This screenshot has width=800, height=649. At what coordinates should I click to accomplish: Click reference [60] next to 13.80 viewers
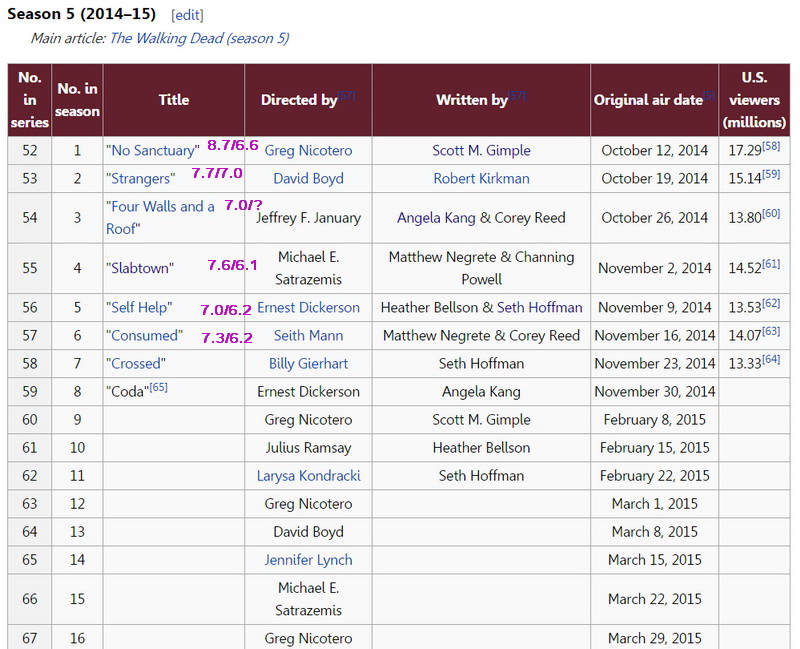pyautogui.click(x=771, y=213)
